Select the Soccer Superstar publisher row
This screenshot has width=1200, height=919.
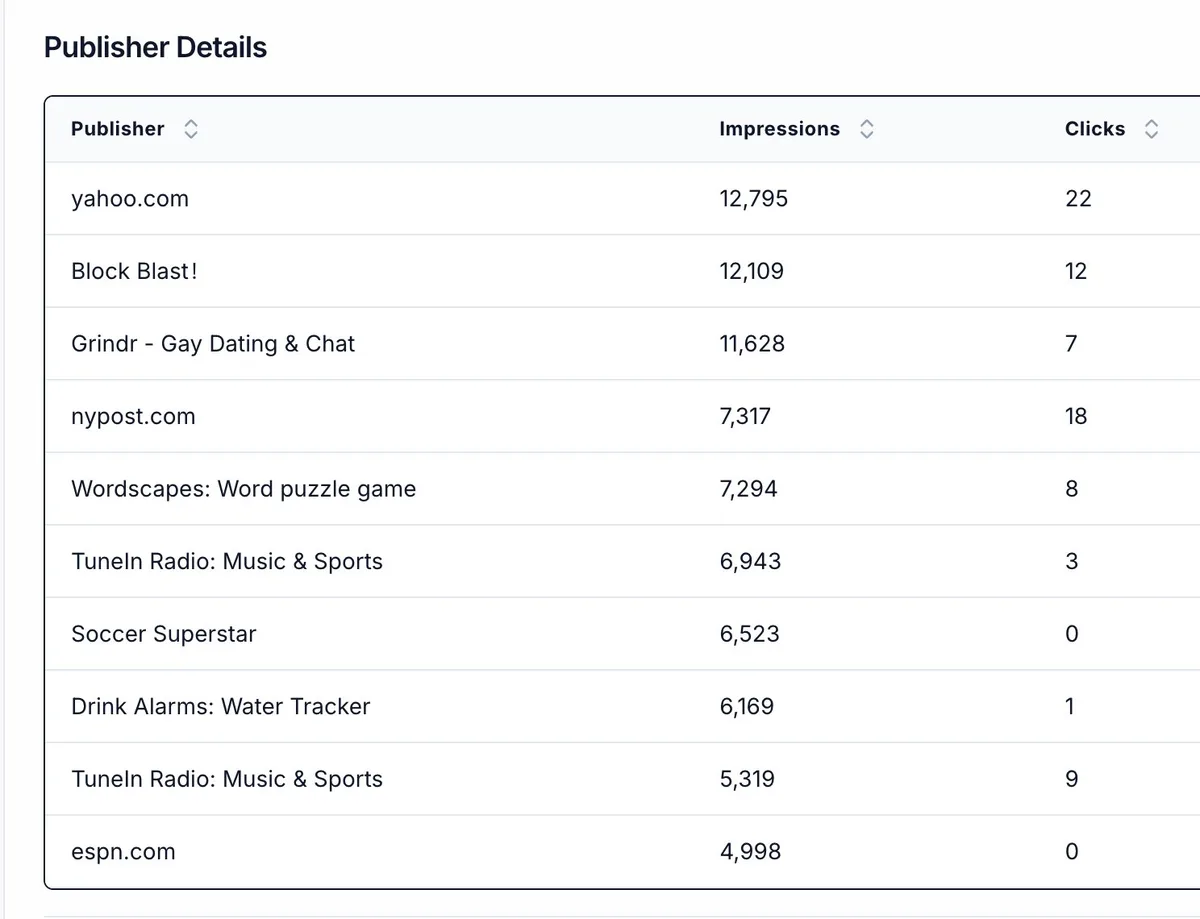pos(163,634)
